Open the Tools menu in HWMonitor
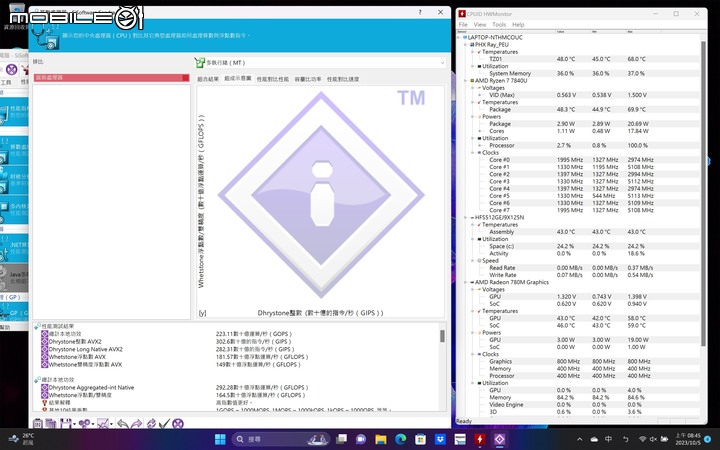The height and width of the screenshot is (450, 720). click(499, 24)
